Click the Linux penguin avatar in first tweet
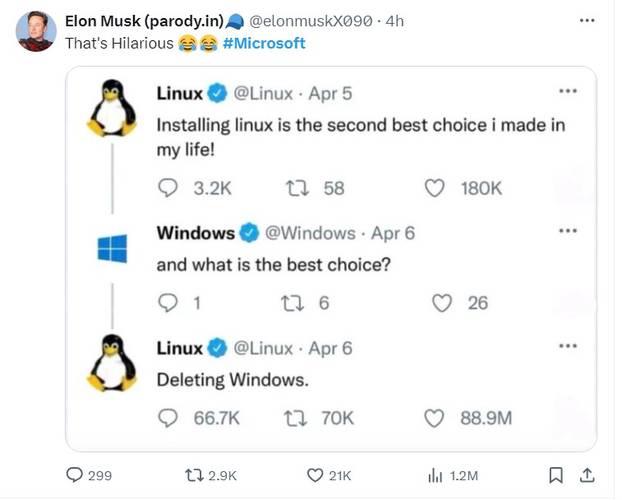Screen dimensions: 622x500 coord(111,108)
